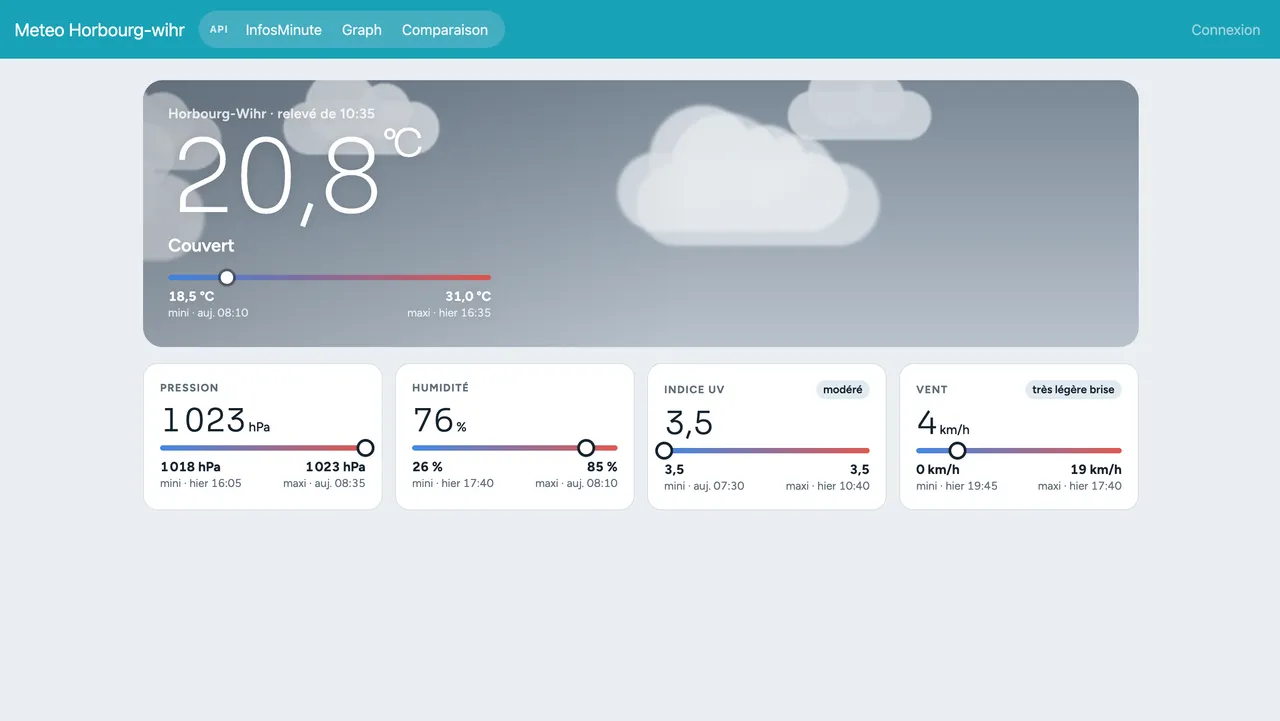Image resolution: width=1280 pixels, height=721 pixels.
Task: Click 'mini · auj. 08:10' under temperature
Action: [208, 313]
